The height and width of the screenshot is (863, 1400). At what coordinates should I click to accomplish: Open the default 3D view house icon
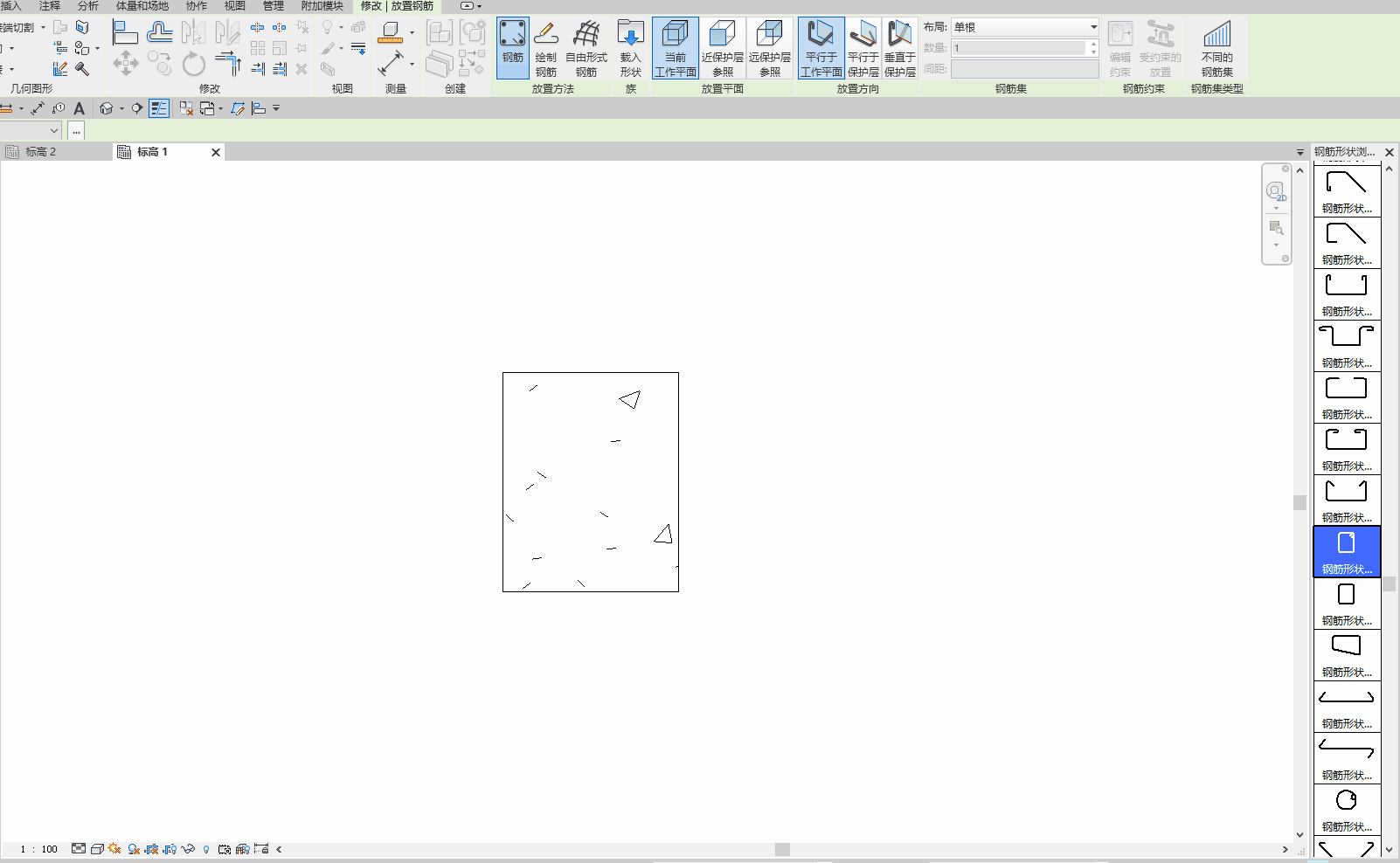coord(107,108)
